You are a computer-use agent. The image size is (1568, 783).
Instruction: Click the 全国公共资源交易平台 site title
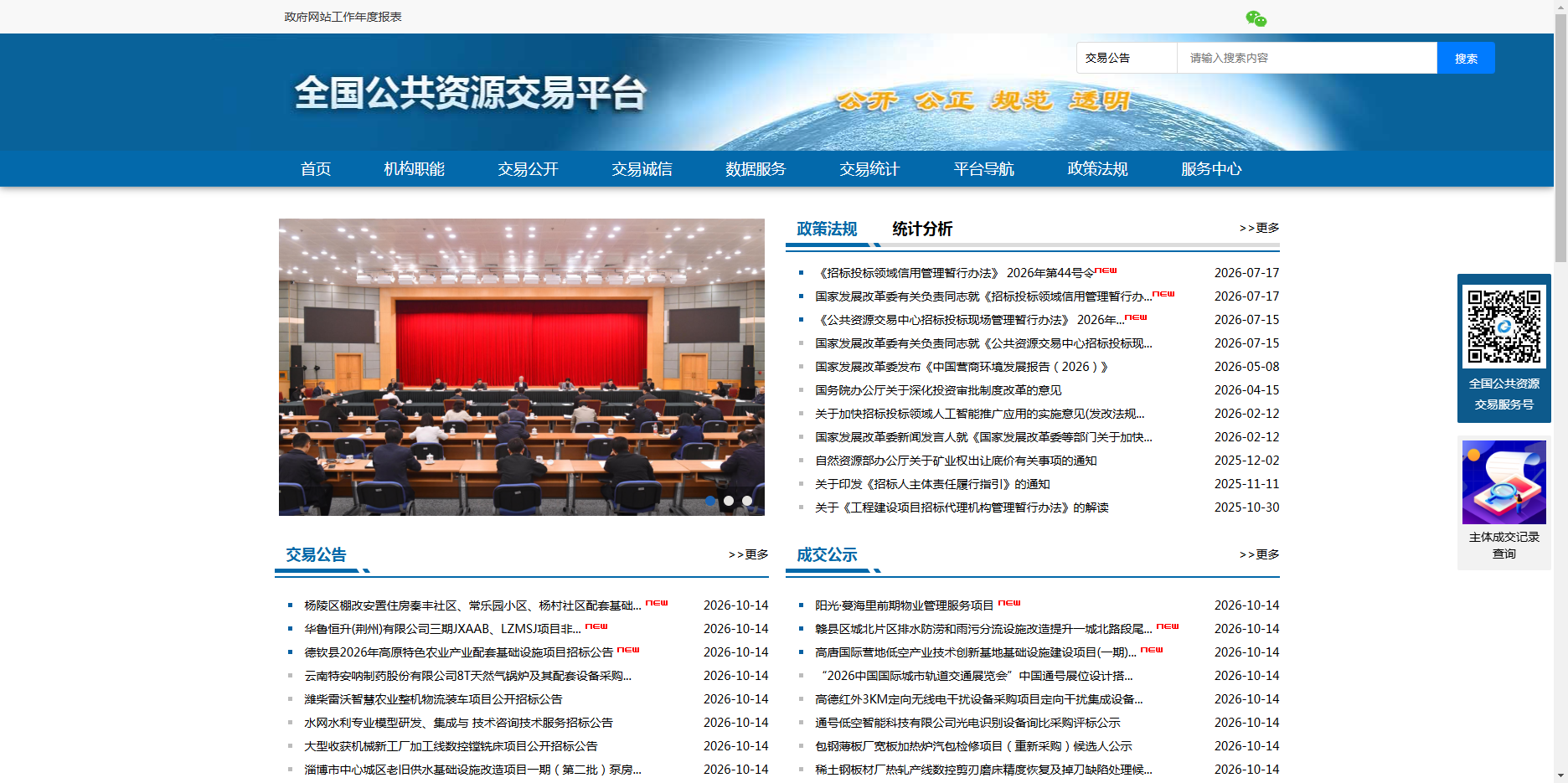click(x=471, y=92)
